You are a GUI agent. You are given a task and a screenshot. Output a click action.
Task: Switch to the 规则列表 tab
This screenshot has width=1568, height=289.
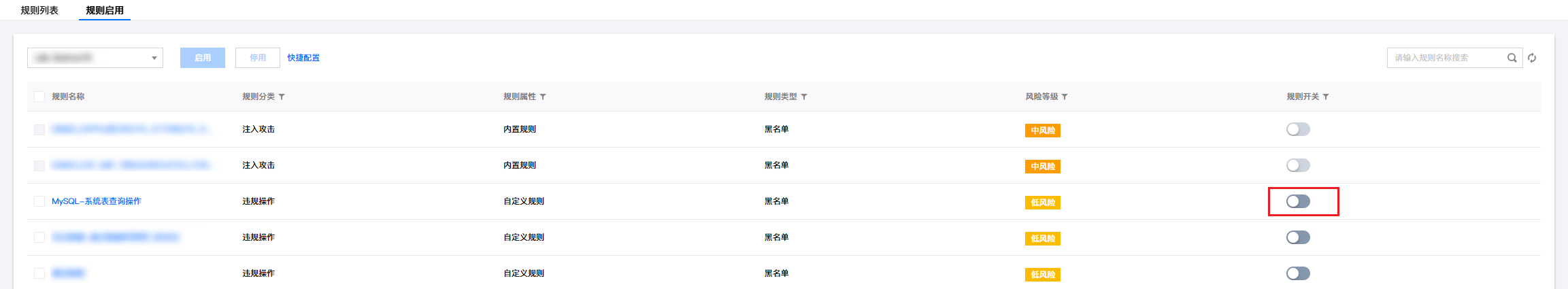(x=39, y=10)
